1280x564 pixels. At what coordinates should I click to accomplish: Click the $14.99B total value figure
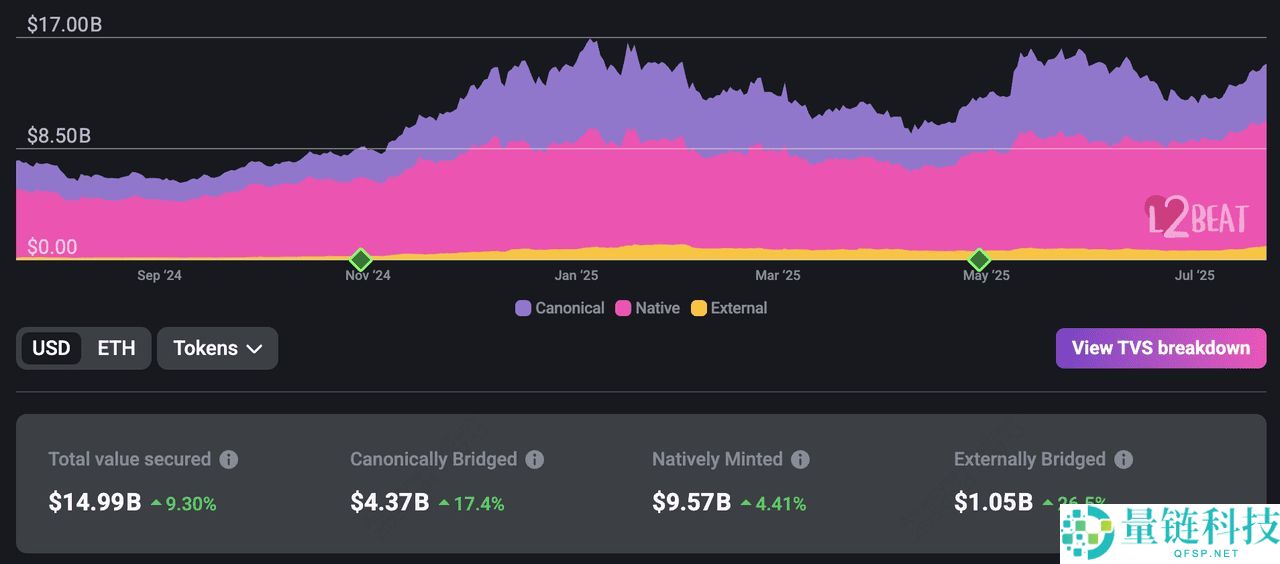95,502
